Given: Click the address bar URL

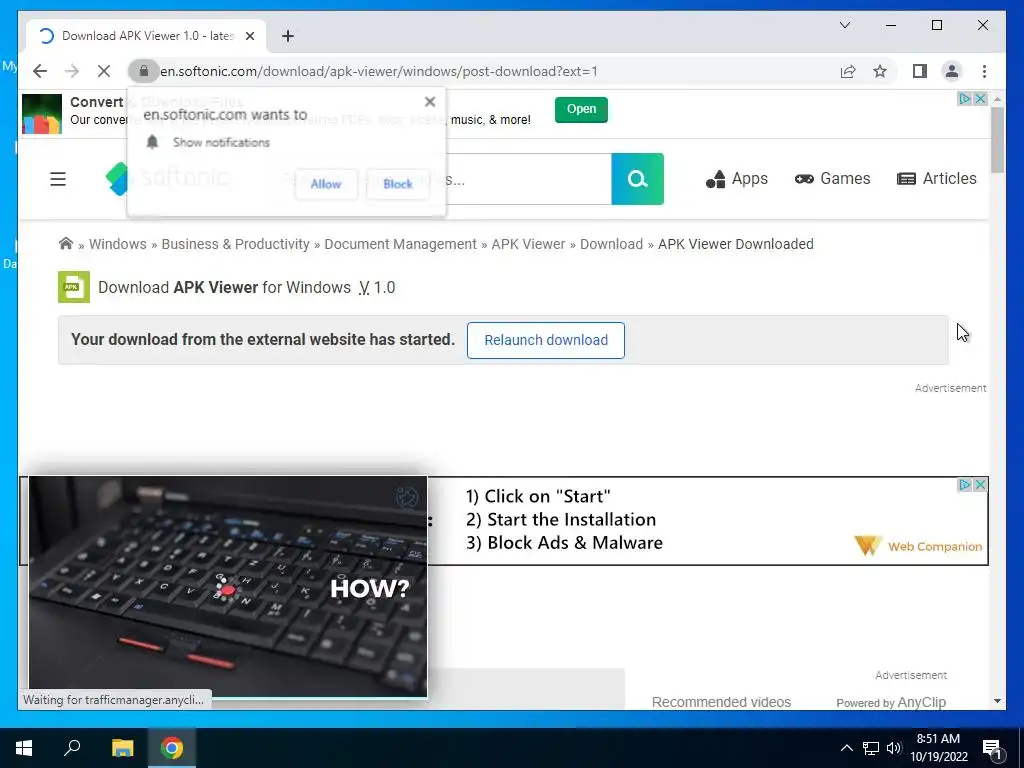Looking at the screenshot, I should (x=379, y=71).
